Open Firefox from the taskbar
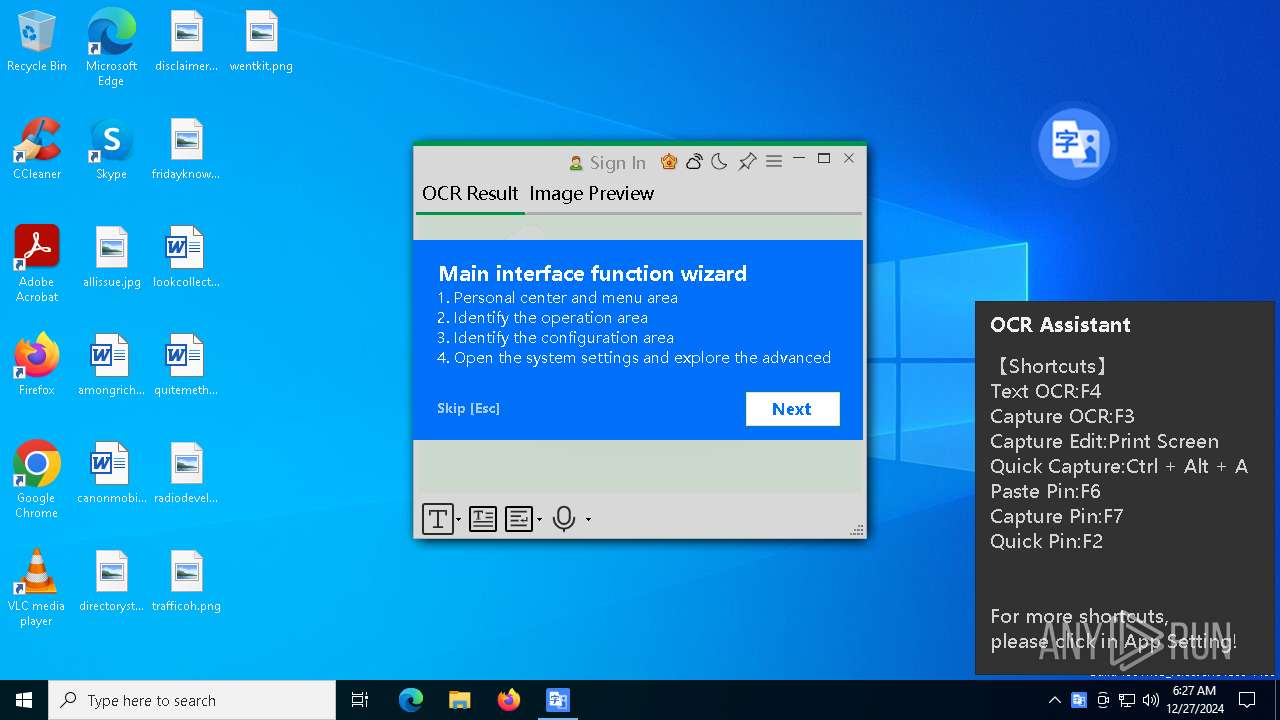 tap(509, 700)
